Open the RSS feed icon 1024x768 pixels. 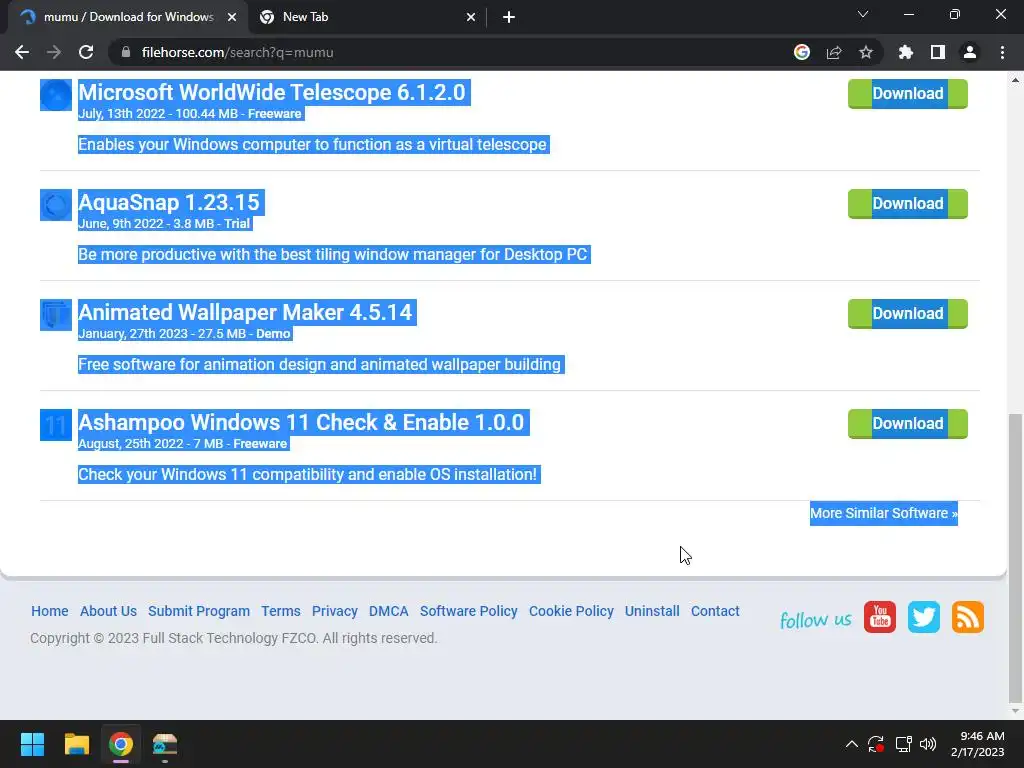[x=967, y=617]
